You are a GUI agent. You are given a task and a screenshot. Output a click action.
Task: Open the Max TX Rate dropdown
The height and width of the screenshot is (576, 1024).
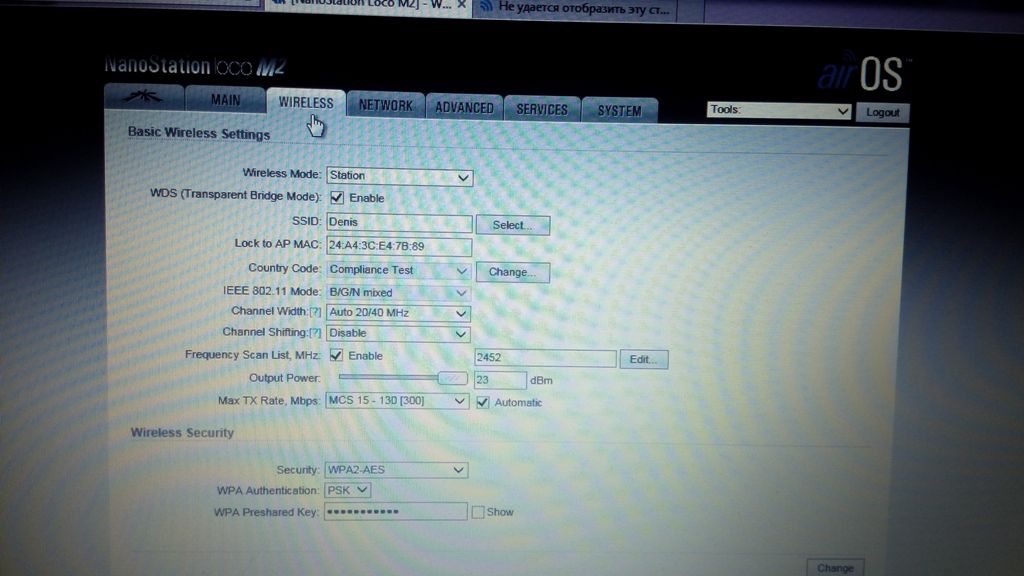[x=396, y=400]
